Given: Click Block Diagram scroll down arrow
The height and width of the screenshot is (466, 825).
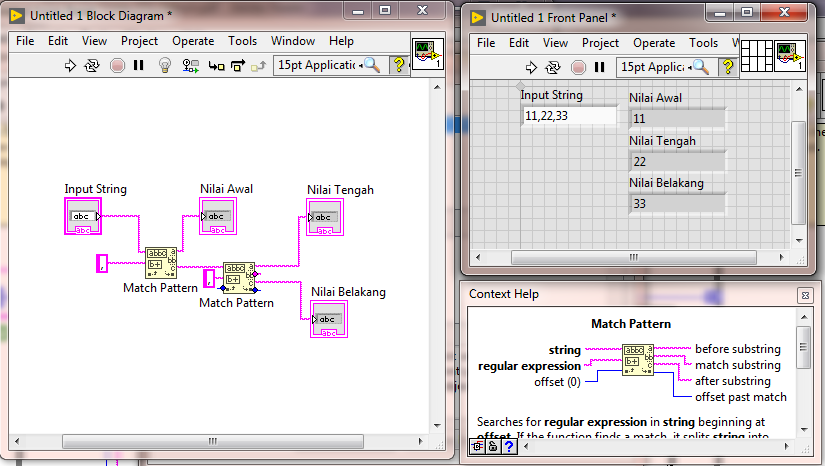Looking at the screenshot, I should click(437, 426).
